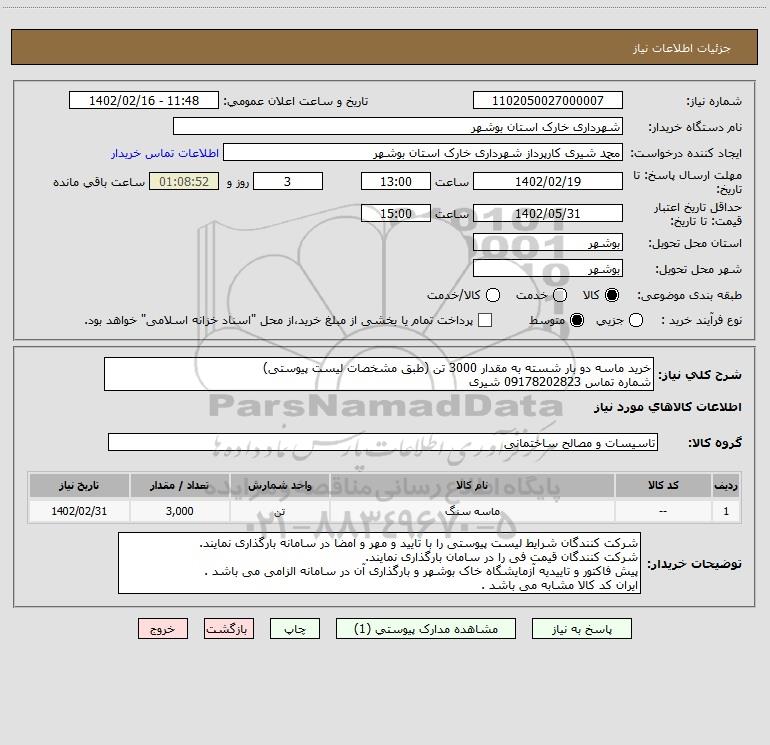Click the کد کالا cell showing --
The width and height of the screenshot is (770, 745).
pyautogui.click(x=663, y=511)
